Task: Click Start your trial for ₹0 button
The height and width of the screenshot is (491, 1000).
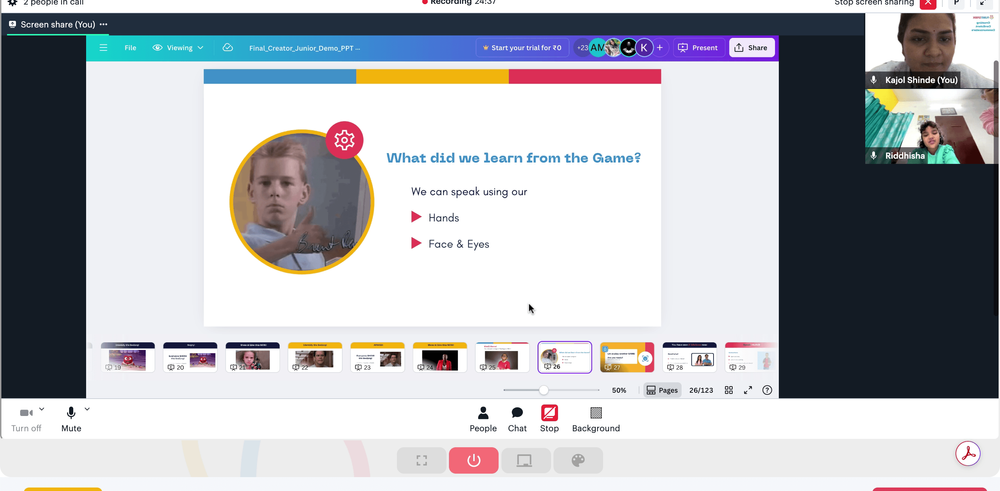Action: (522, 48)
